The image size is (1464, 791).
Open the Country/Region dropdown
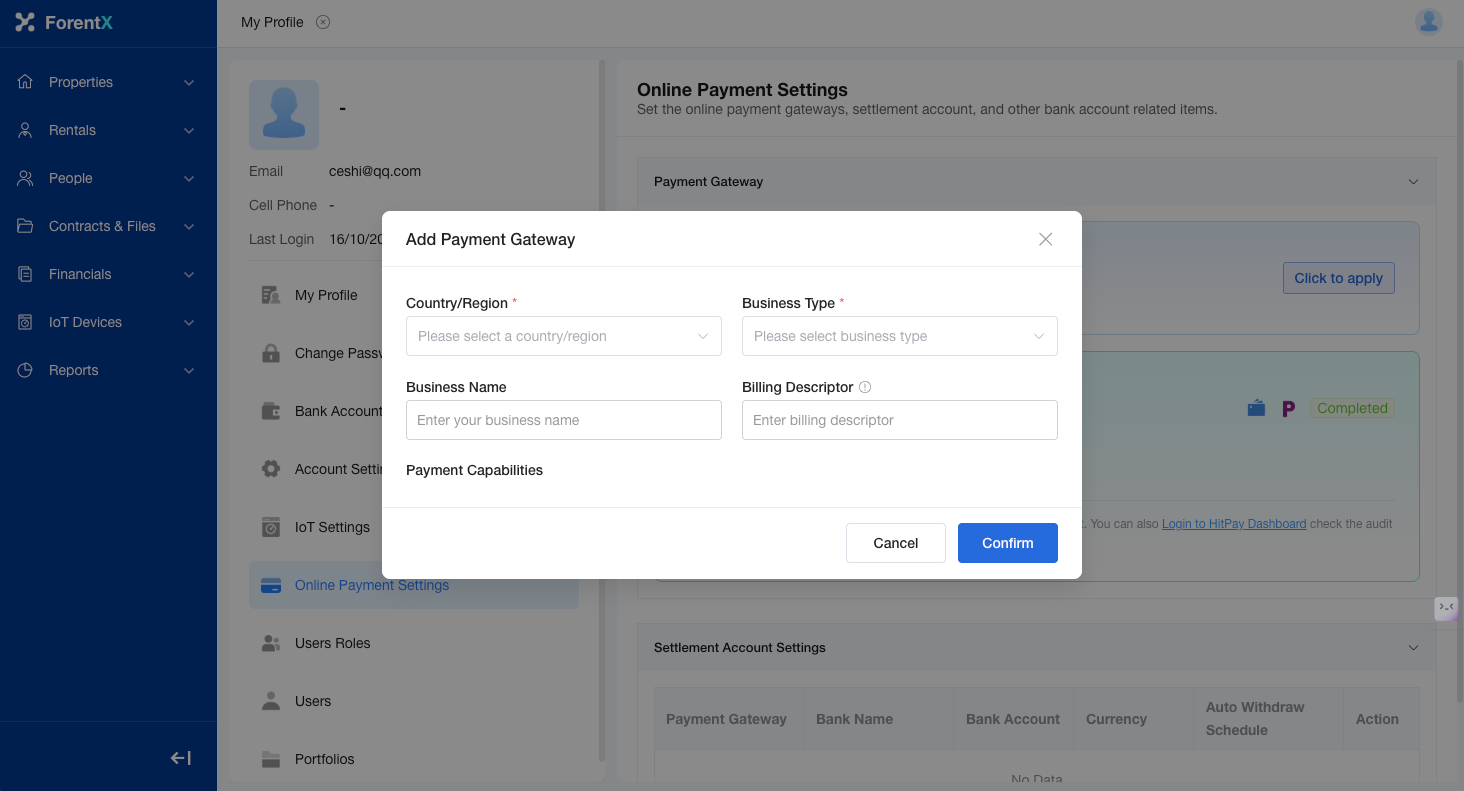(x=563, y=336)
